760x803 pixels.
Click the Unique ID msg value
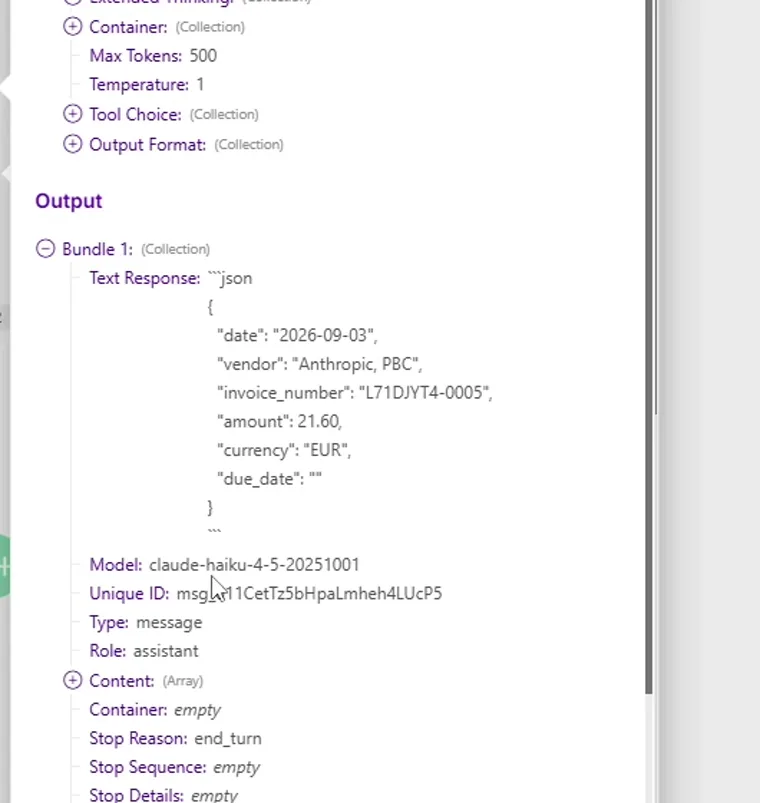(x=309, y=594)
